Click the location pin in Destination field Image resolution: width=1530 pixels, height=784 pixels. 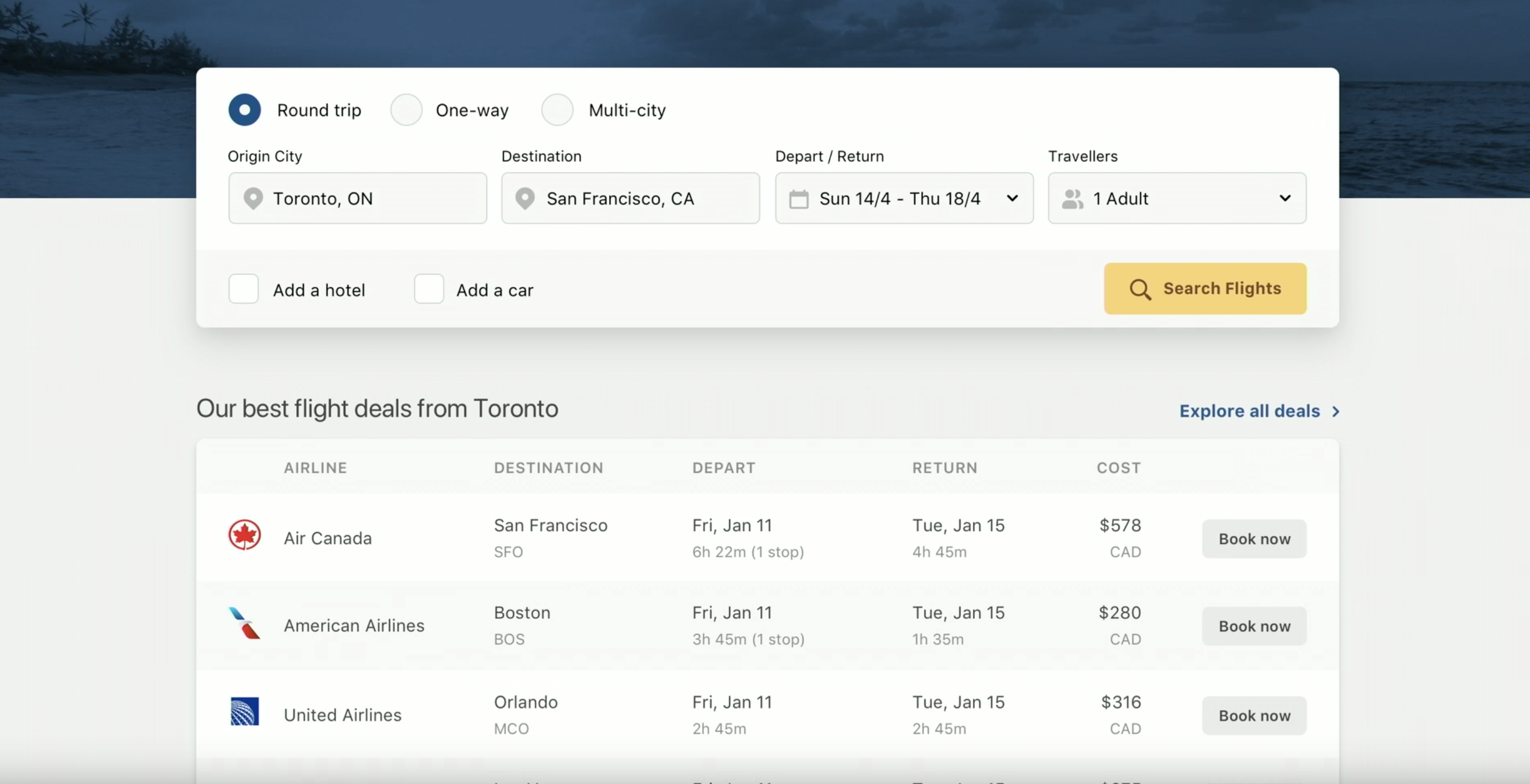click(525, 198)
